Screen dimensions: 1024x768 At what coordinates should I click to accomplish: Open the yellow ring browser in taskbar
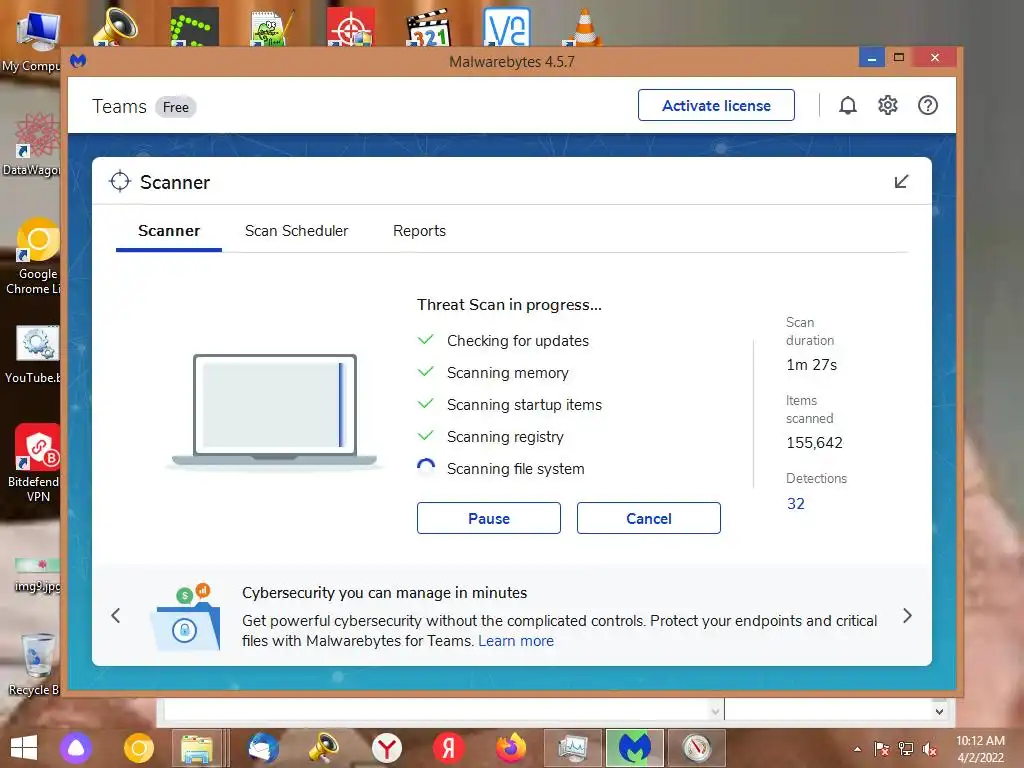138,748
